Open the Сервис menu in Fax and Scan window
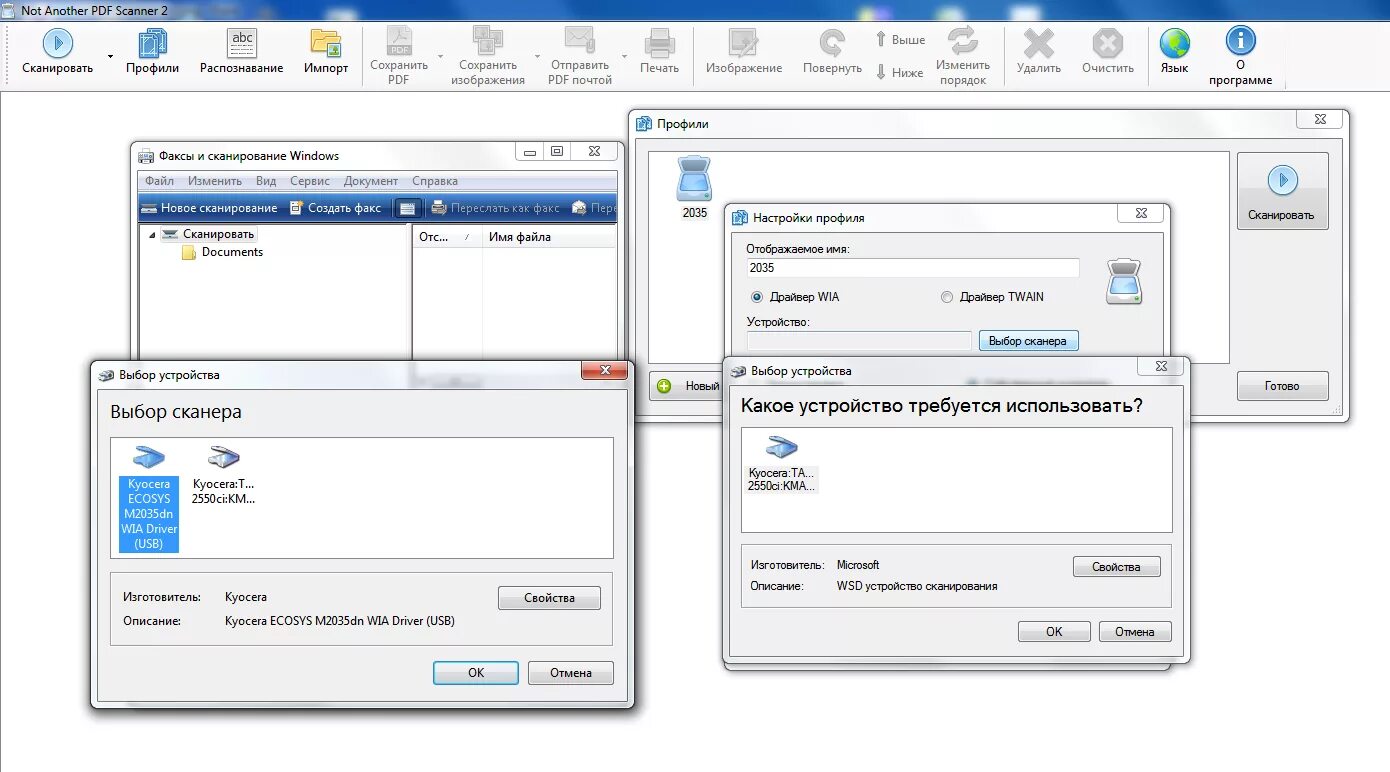 coord(310,181)
